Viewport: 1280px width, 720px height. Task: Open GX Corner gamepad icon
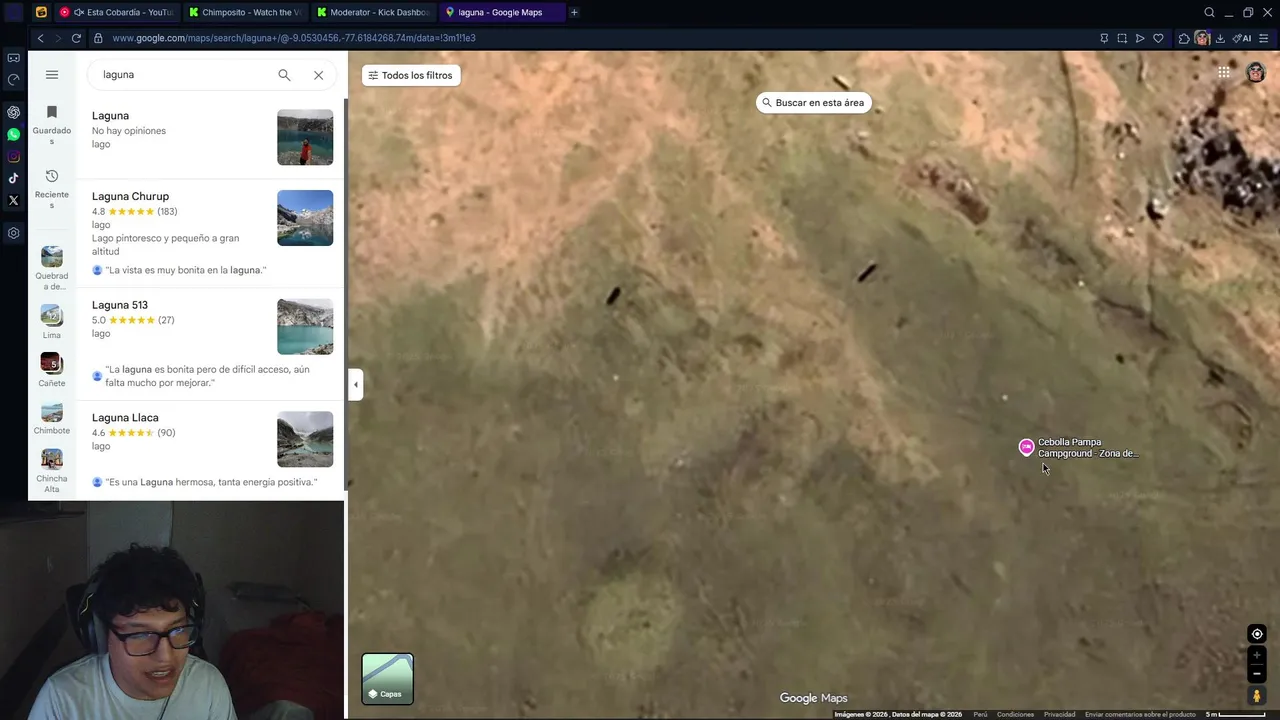click(13, 57)
